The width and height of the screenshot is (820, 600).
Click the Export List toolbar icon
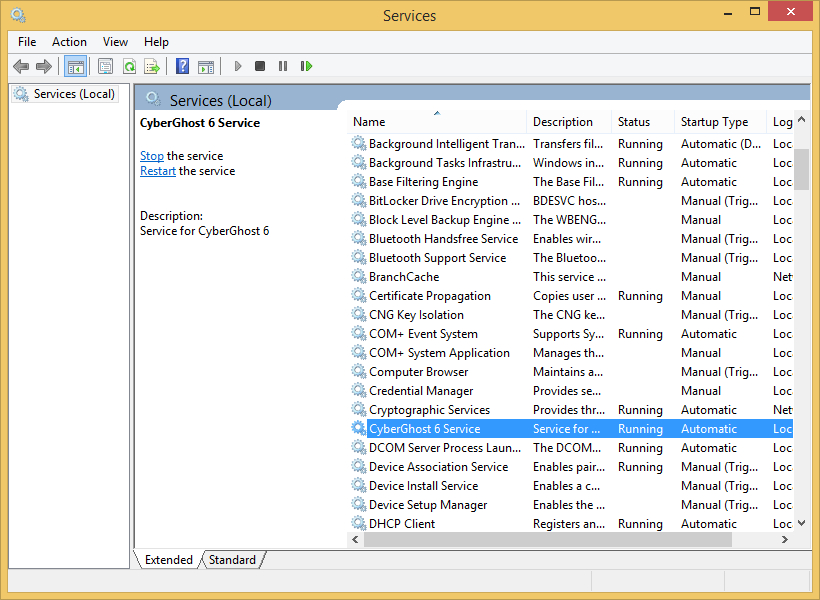[152, 66]
